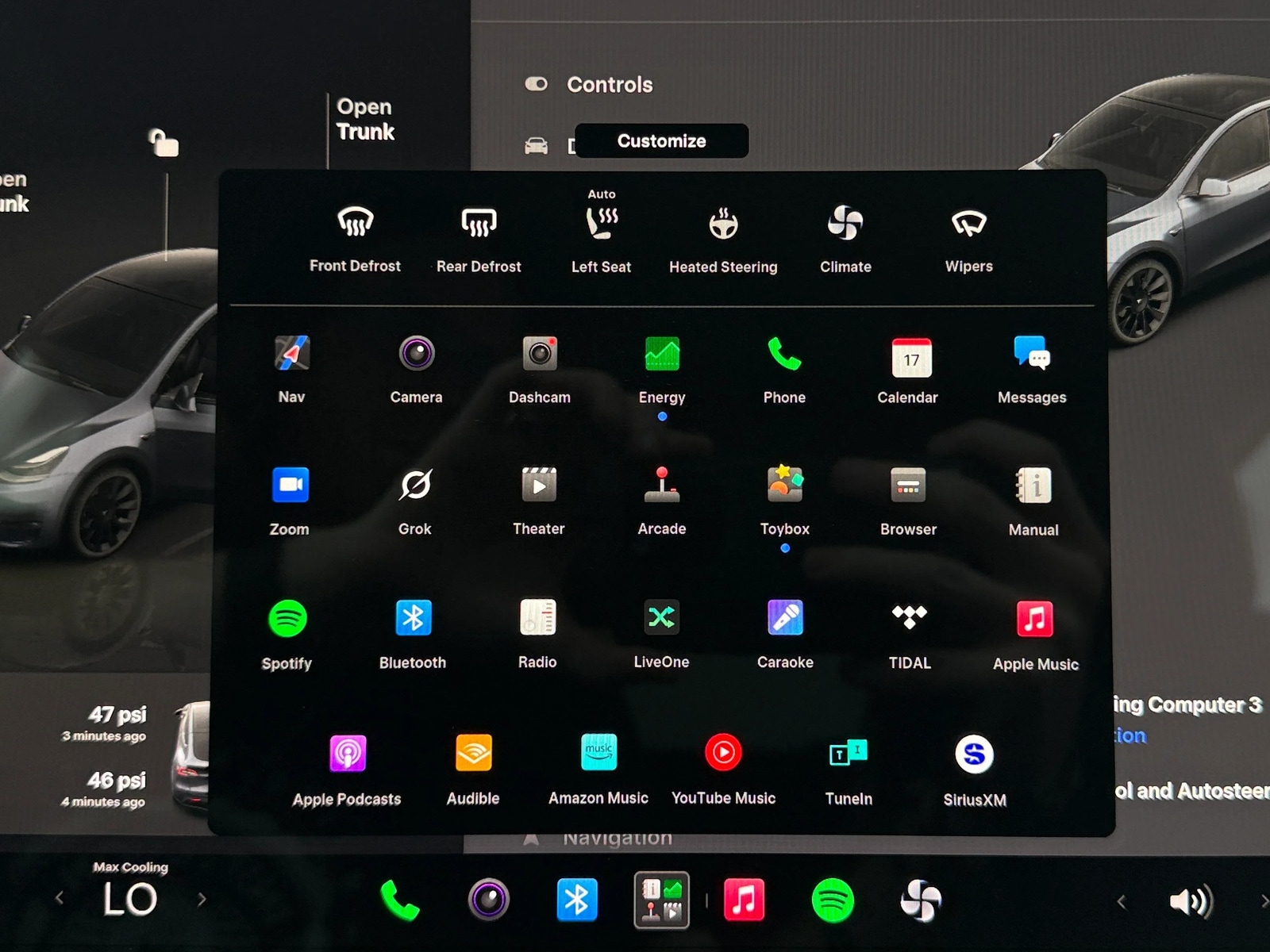Open the Phone app in app grid
Screen dimensions: 1270x952
coord(784,369)
